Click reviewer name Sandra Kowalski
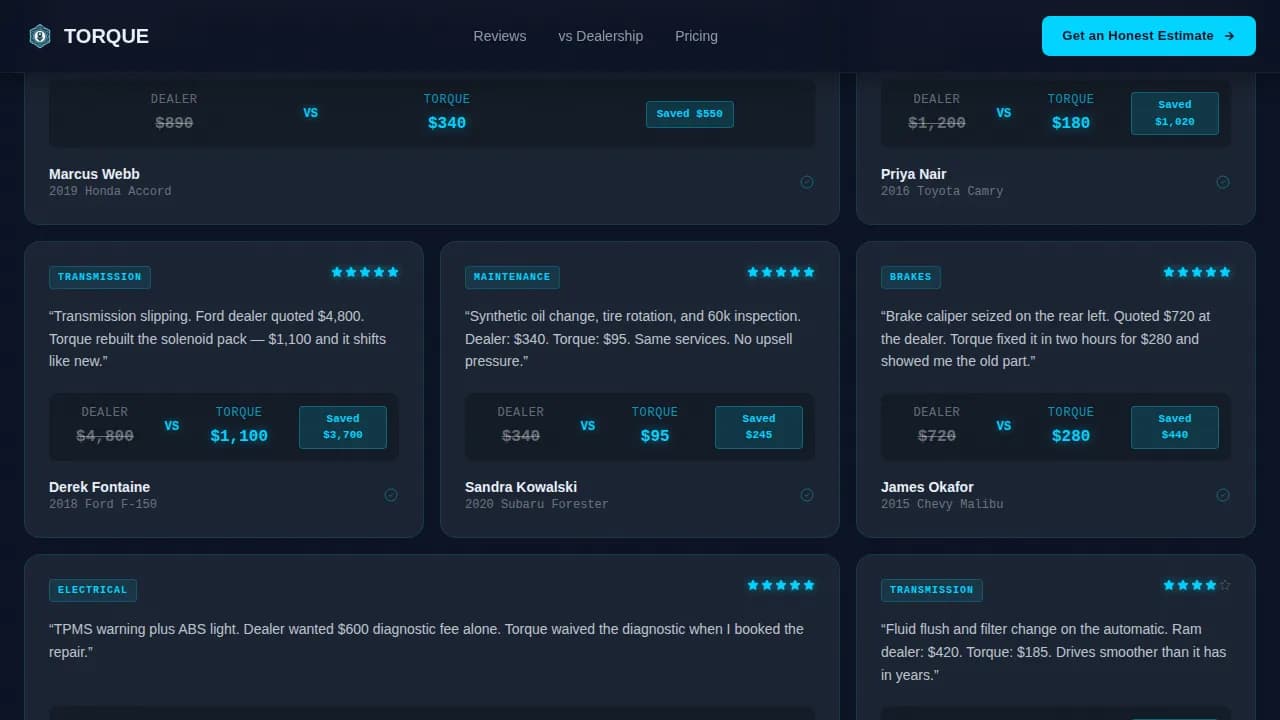The width and height of the screenshot is (1280, 720). (521, 487)
